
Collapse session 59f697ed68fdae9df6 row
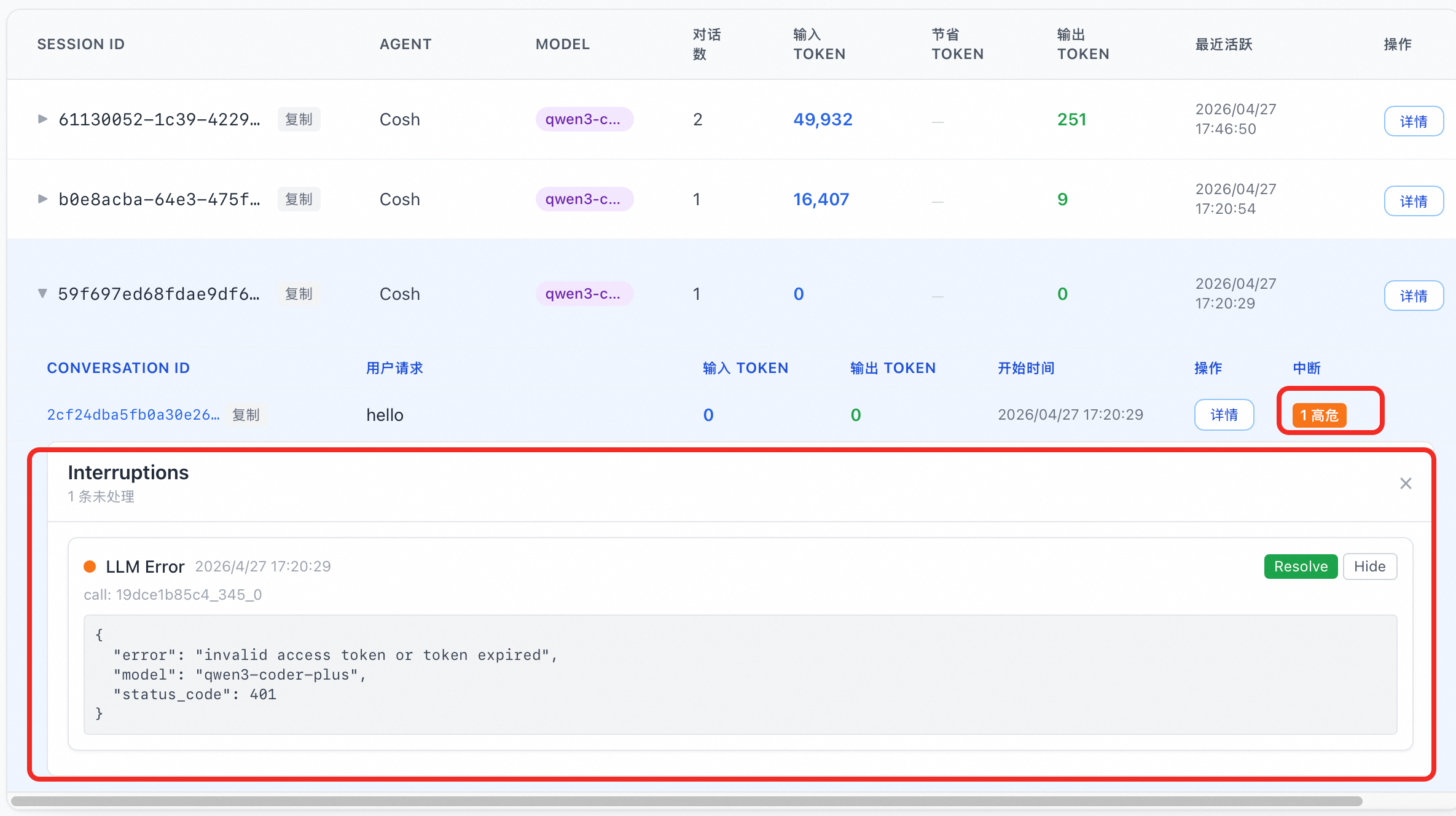click(42, 294)
